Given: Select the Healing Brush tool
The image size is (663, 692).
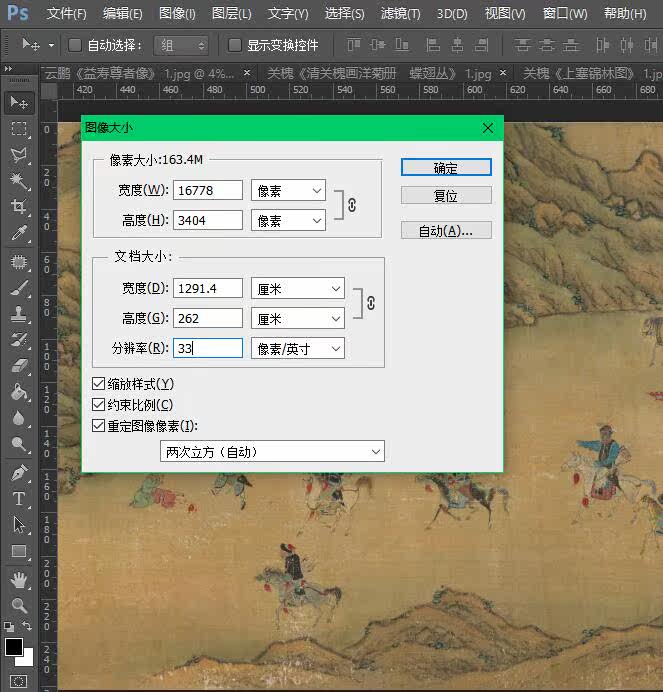Looking at the screenshot, I should tap(19, 262).
